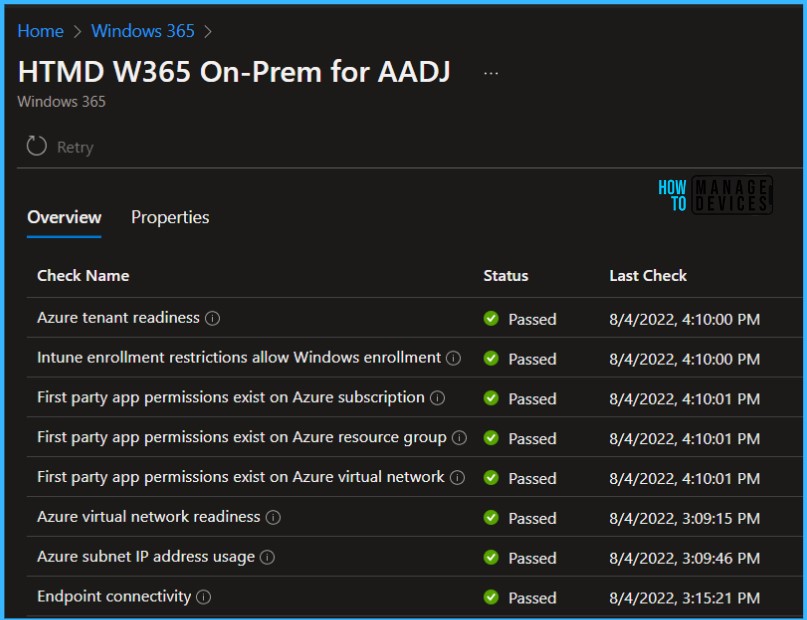Click the Retry label text
Viewport: 807px width, 620px height.
pyautogui.click(x=75, y=147)
